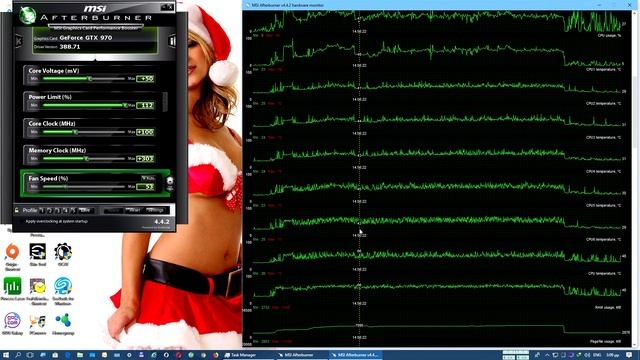Open File Explorer from taskbar
This screenshot has width=640, height=360.
tap(80, 355)
